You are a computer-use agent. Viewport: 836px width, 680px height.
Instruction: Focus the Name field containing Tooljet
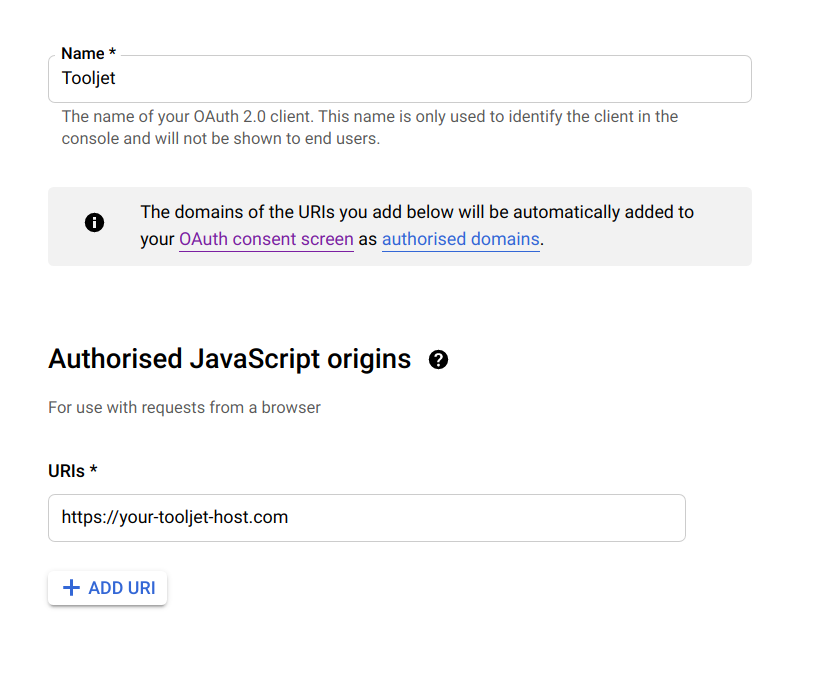[400, 79]
